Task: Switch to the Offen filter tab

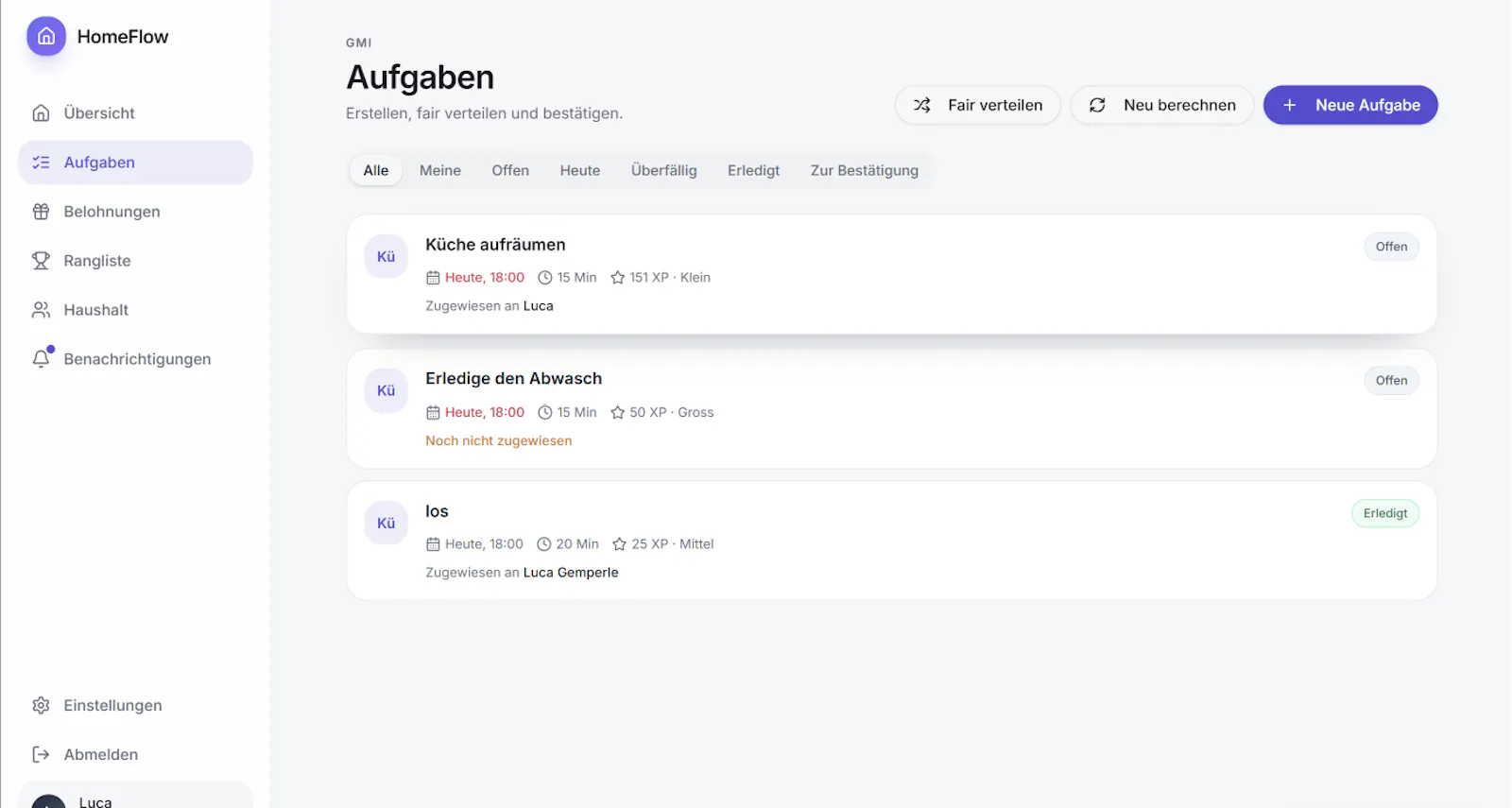Action: click(x=510, y=170)
